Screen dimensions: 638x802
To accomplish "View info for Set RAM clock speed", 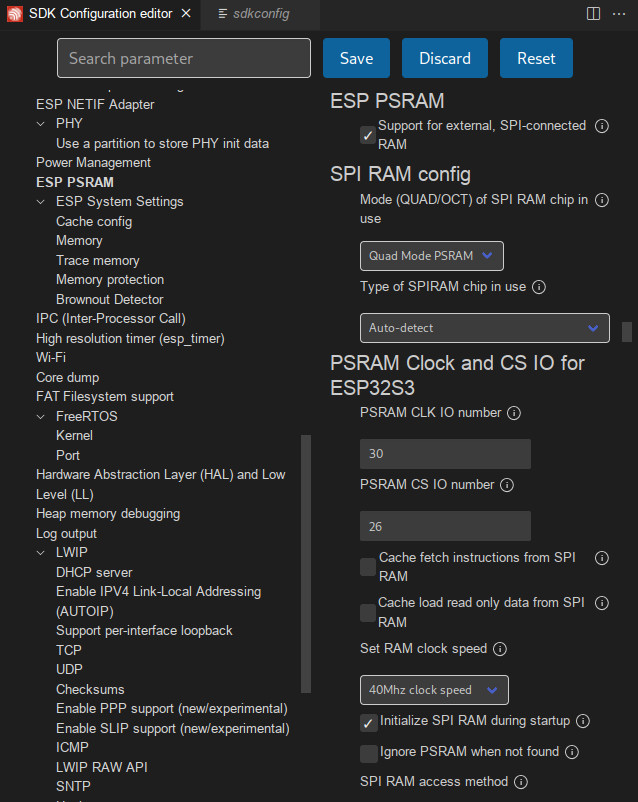I will point(498,649).
